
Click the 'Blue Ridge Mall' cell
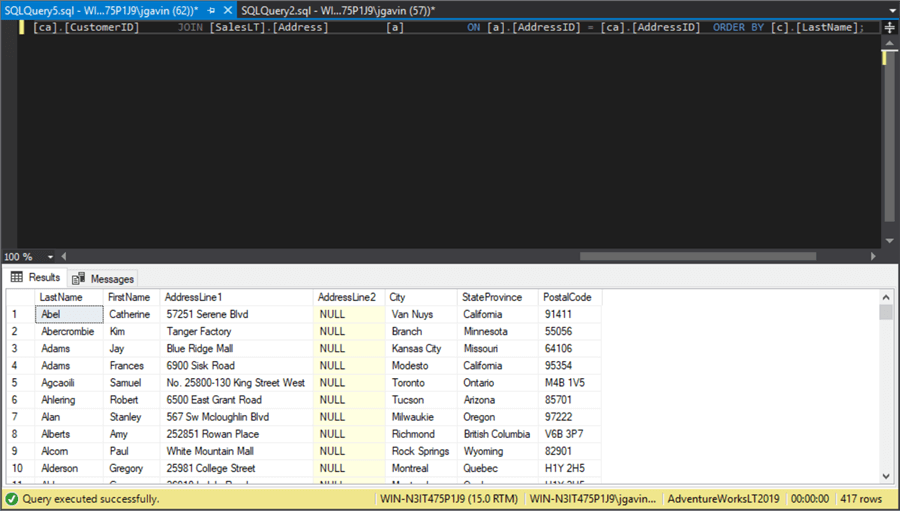pos(236,349)
